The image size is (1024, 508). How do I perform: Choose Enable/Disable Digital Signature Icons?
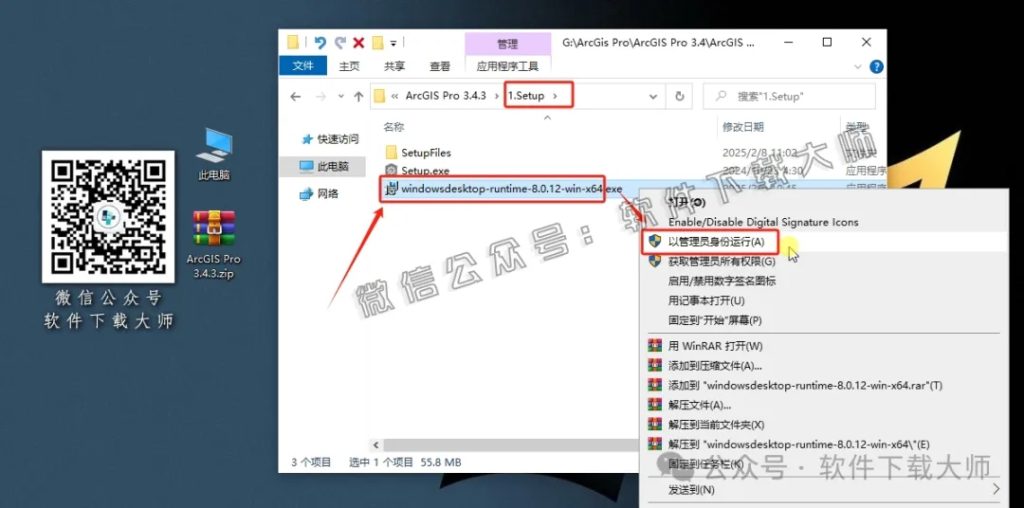pyautogui.click(x=763, y=222)
